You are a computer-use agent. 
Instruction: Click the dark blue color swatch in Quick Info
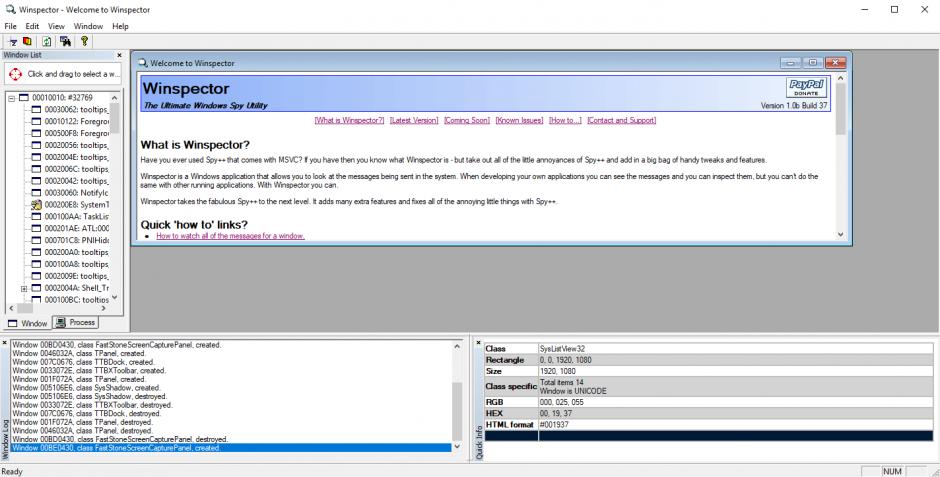[x=709, y=436]
